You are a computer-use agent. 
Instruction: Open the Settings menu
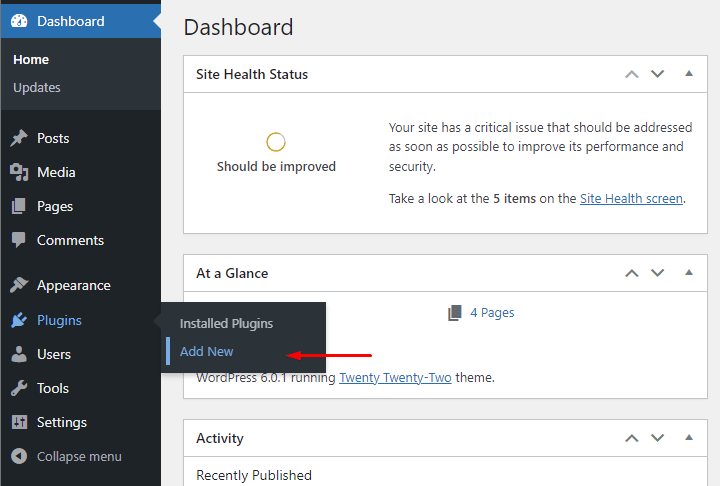[81, 422]
